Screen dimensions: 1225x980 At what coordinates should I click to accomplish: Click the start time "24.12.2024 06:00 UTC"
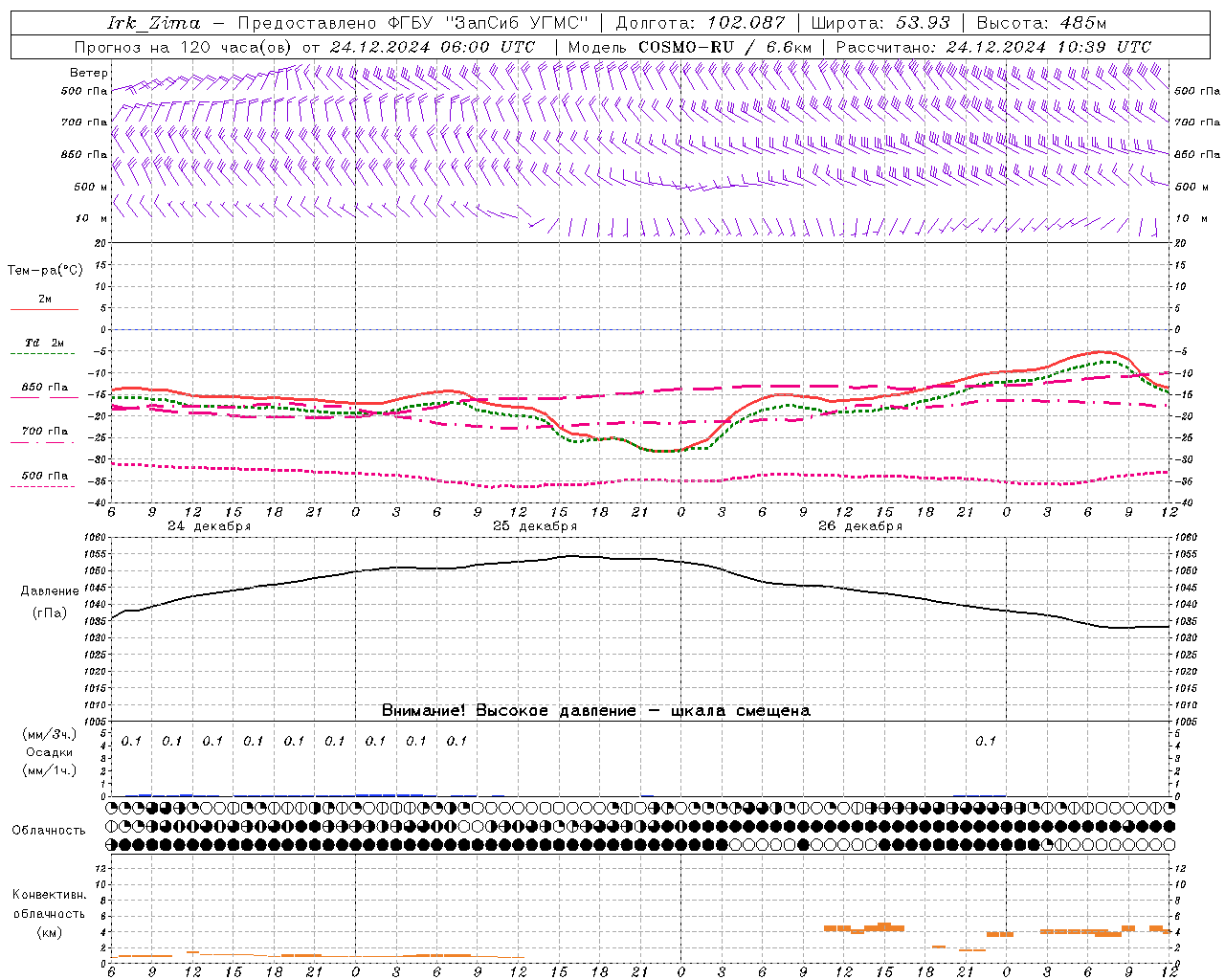[x=433, y=47]
